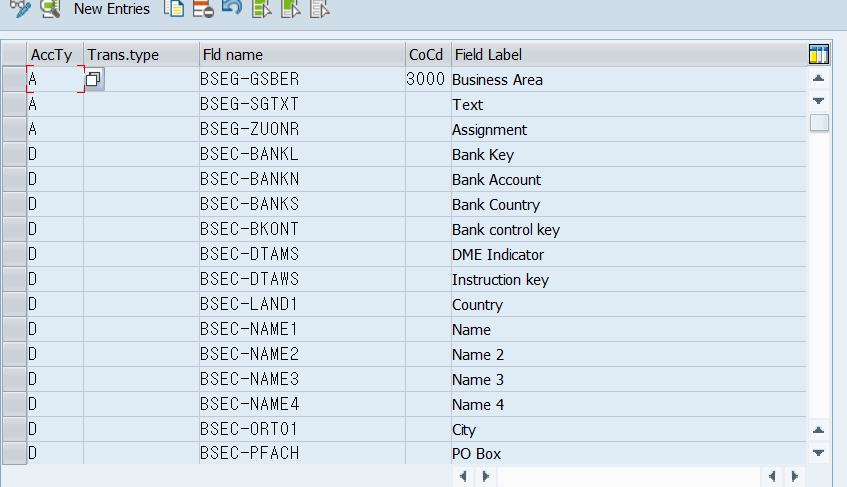847x487 pixels.
Task: Click the PO Box label cell
Action: (629, 454)
